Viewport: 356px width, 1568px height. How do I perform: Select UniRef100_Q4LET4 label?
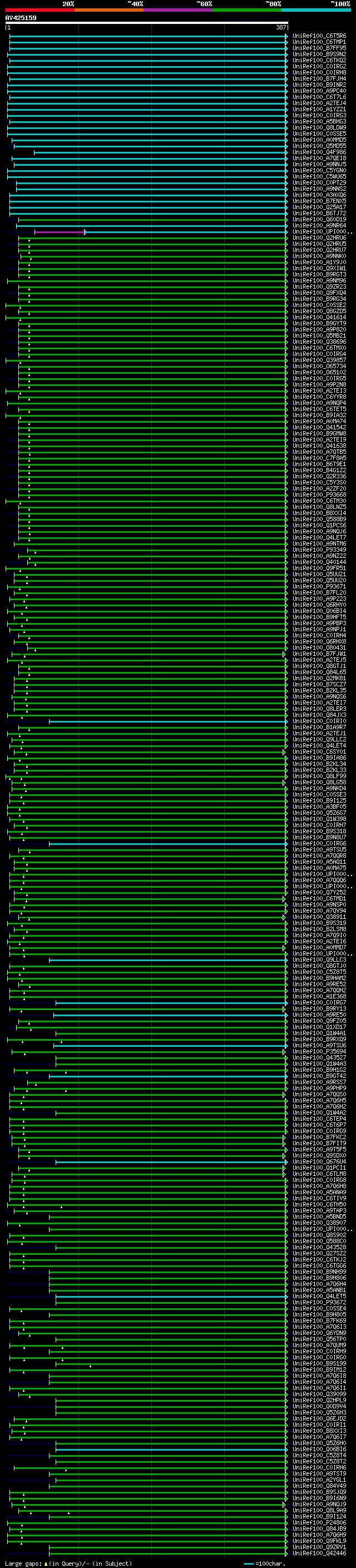(319, 746)
